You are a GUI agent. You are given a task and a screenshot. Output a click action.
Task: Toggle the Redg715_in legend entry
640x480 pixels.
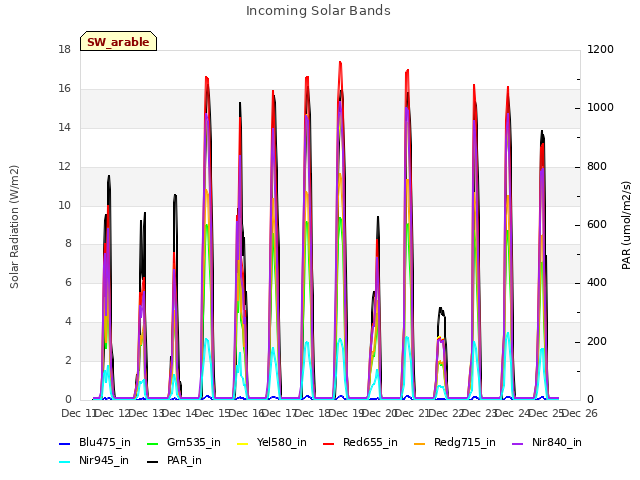click(454, 442)
